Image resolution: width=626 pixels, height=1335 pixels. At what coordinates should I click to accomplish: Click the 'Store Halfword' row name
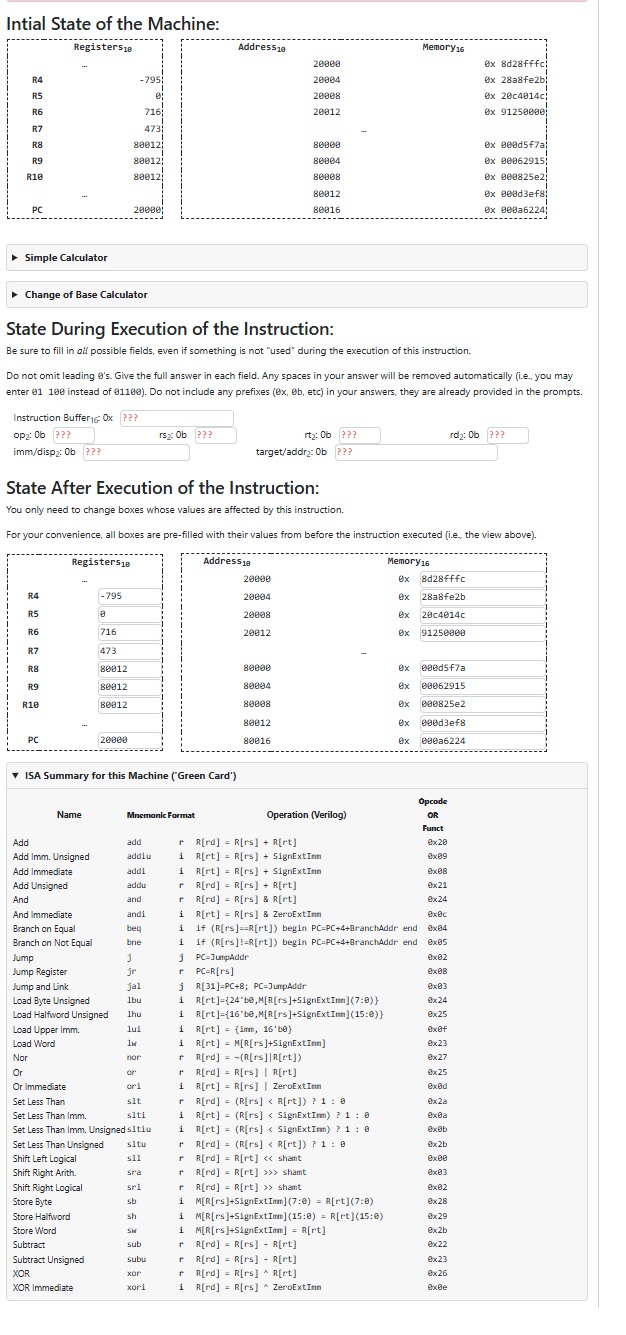(41, 1216)
